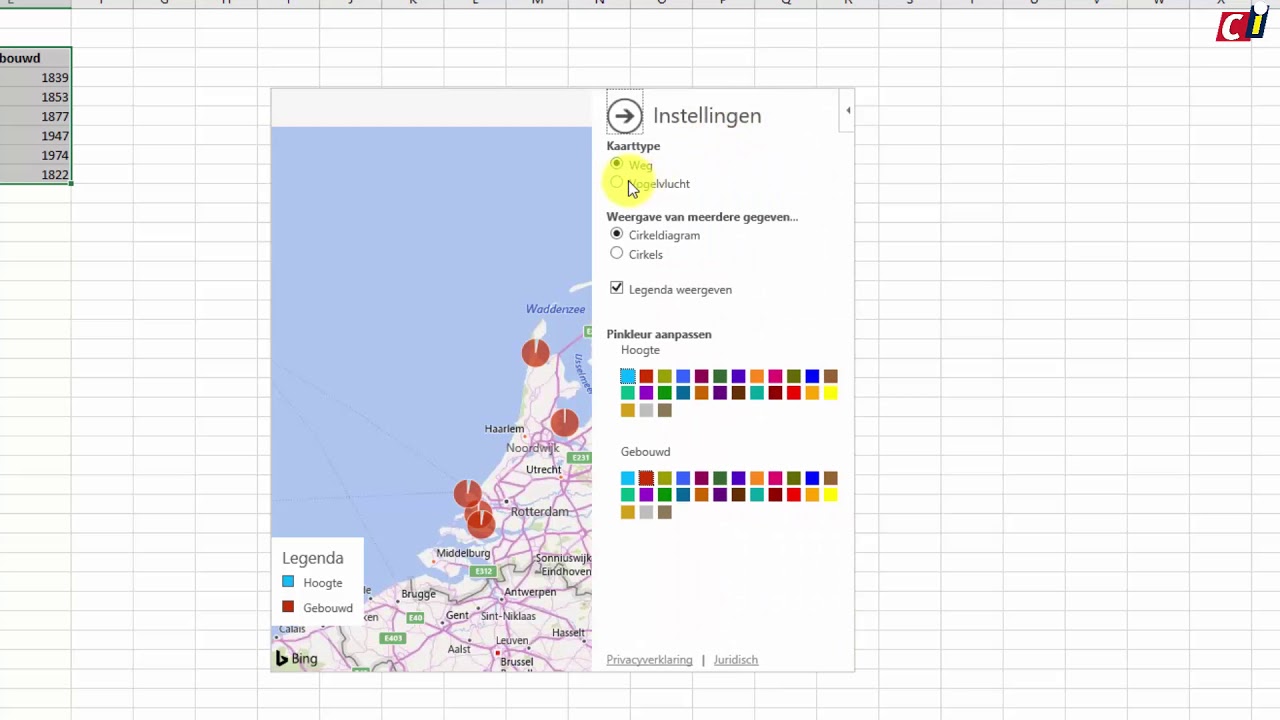Screen dimensions: 1280x720
Task: Click the Middelburg label on the map
Action: (x=463, y=553)
